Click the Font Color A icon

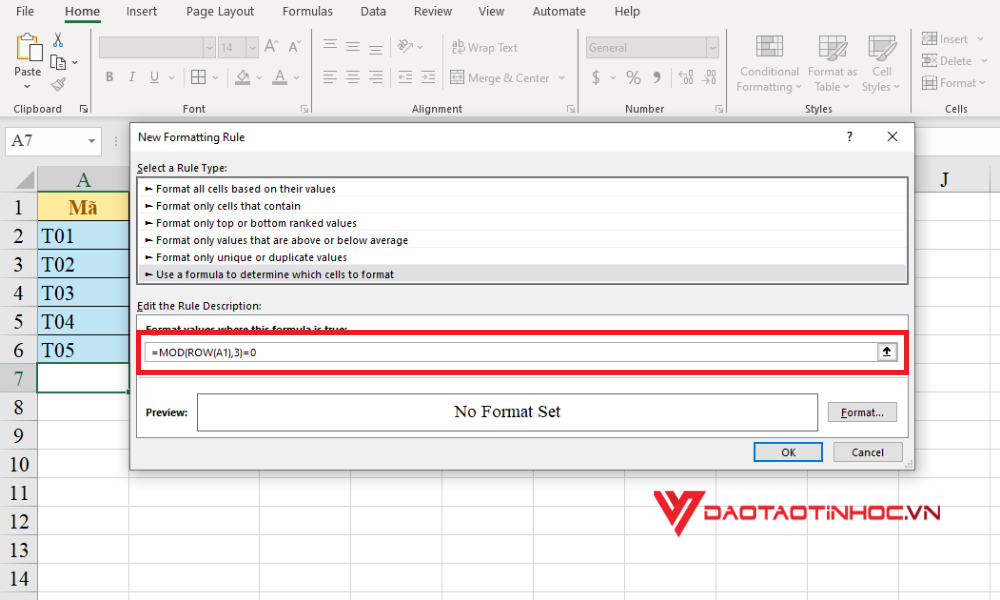pos(279,77)
